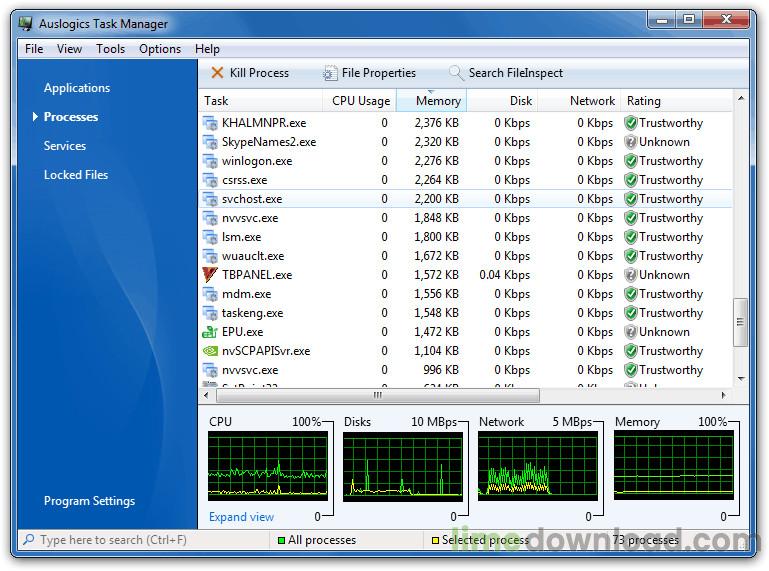Viewport: 769px width, 571px height.
Task: Click the Unknown shield icon for TBPANEL.exe
Action: (631, 275)
